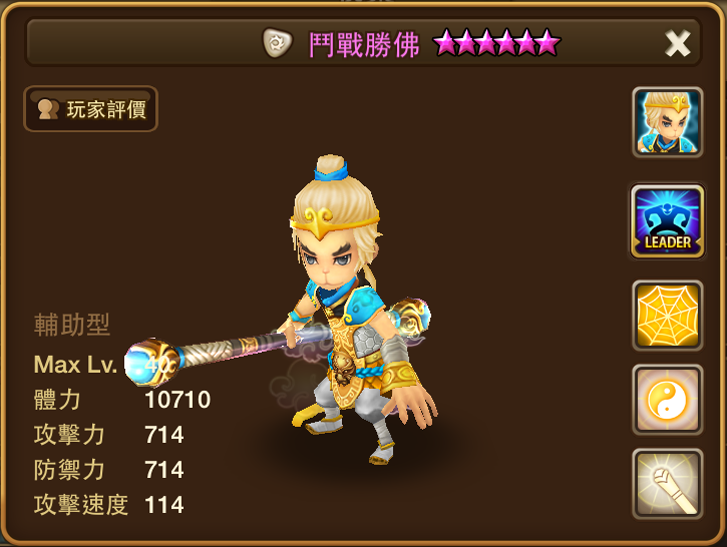Select the yin-yang skill icon
Viewport: 727px width, 547px height.
point(668,400)
